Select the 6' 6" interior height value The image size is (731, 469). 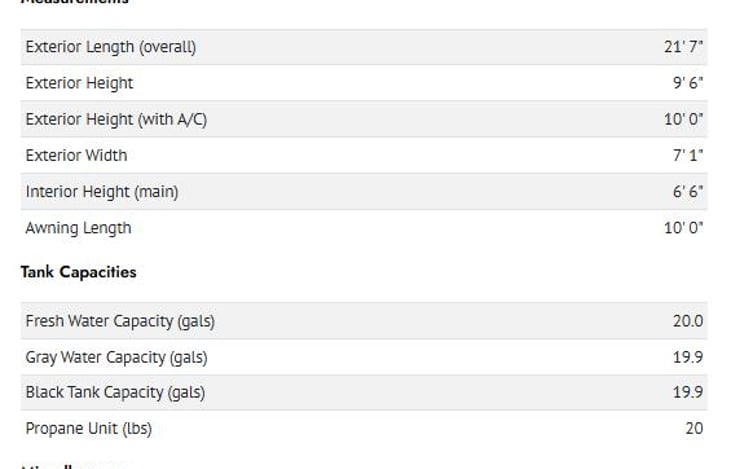(x=688, y=191)
